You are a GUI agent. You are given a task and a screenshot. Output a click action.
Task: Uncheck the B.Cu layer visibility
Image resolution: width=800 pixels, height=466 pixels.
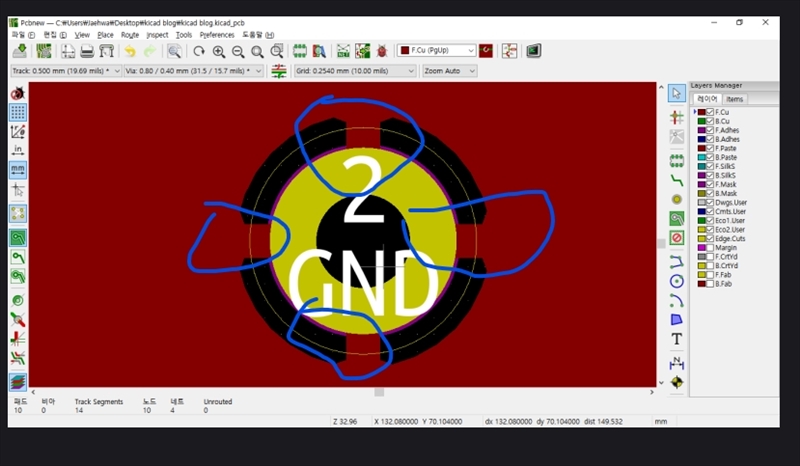pyautogui.click(x=710, y=121)
